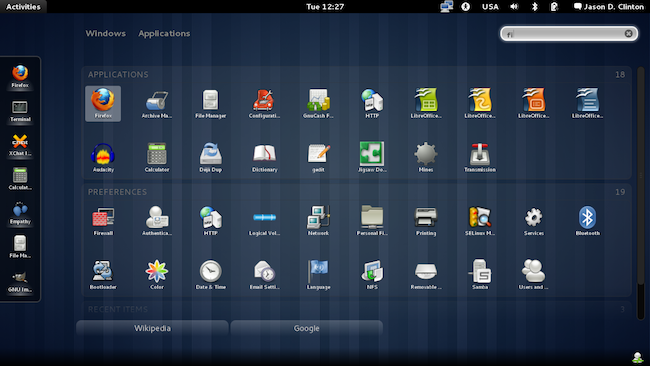This screenshot has width=650, height=366.
Task: Launch the green LibreOffice Calc spreadsheet icon
Action: (426, 104)
